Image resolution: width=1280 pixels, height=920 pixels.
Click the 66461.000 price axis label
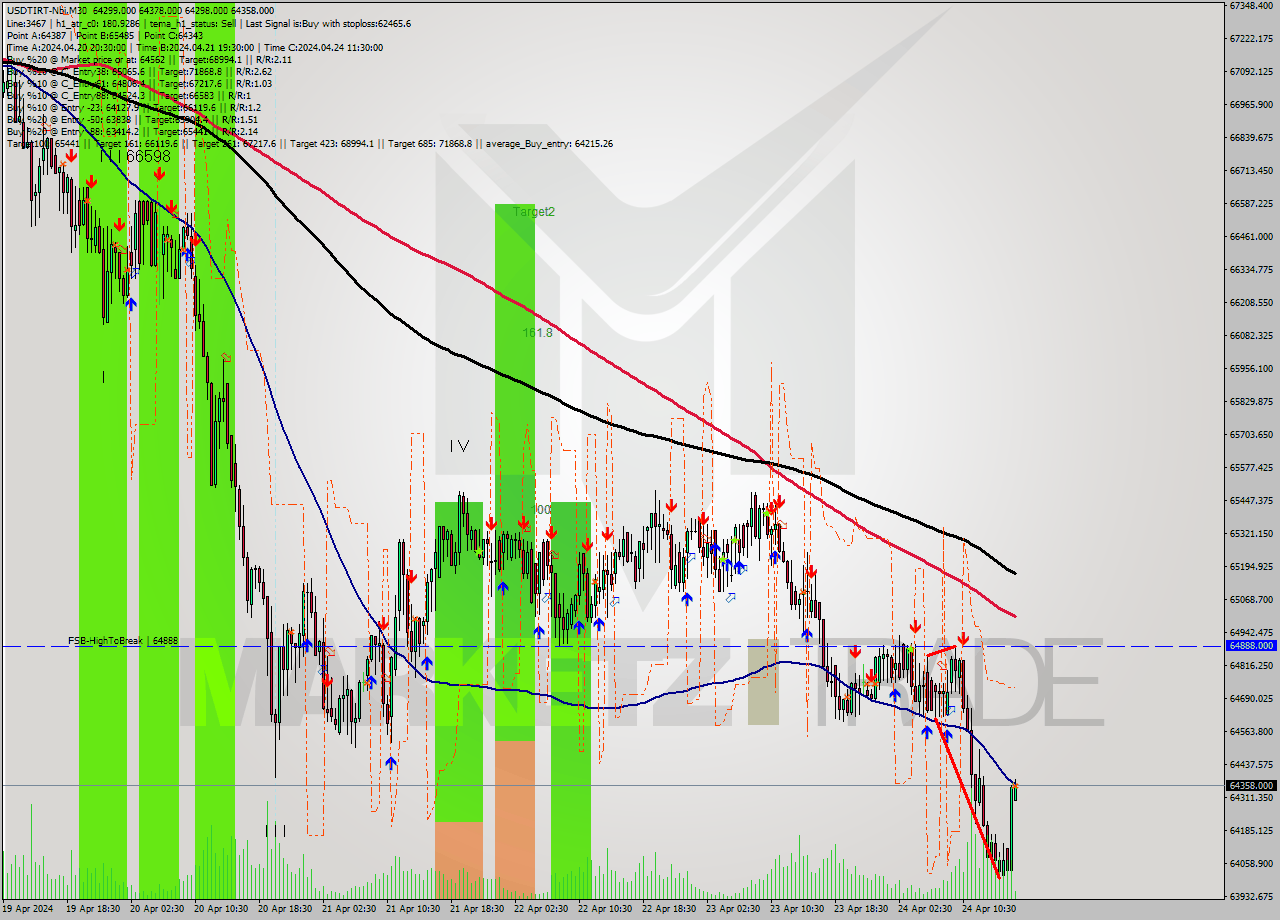1251,236
